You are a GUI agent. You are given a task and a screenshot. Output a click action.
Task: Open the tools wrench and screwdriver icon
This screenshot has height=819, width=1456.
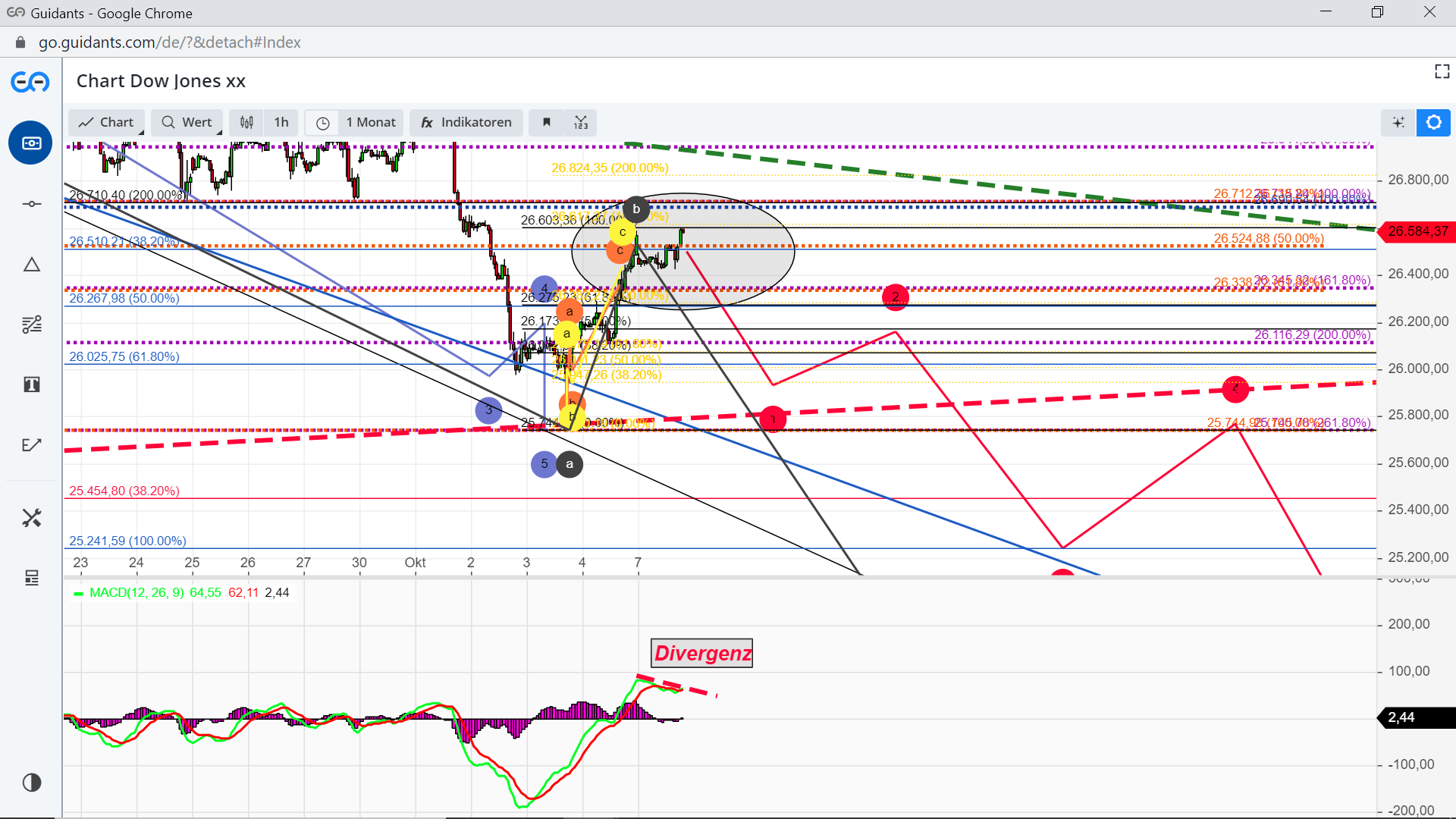pos(31,518)
